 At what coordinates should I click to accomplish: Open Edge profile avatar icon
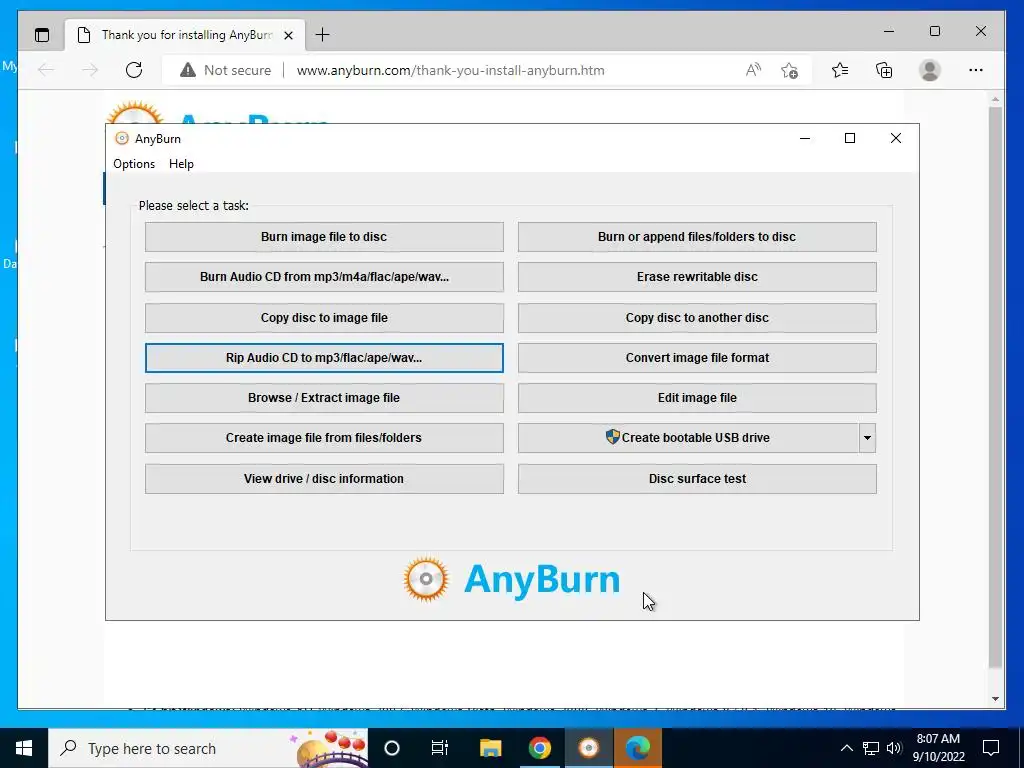point(929,70)
